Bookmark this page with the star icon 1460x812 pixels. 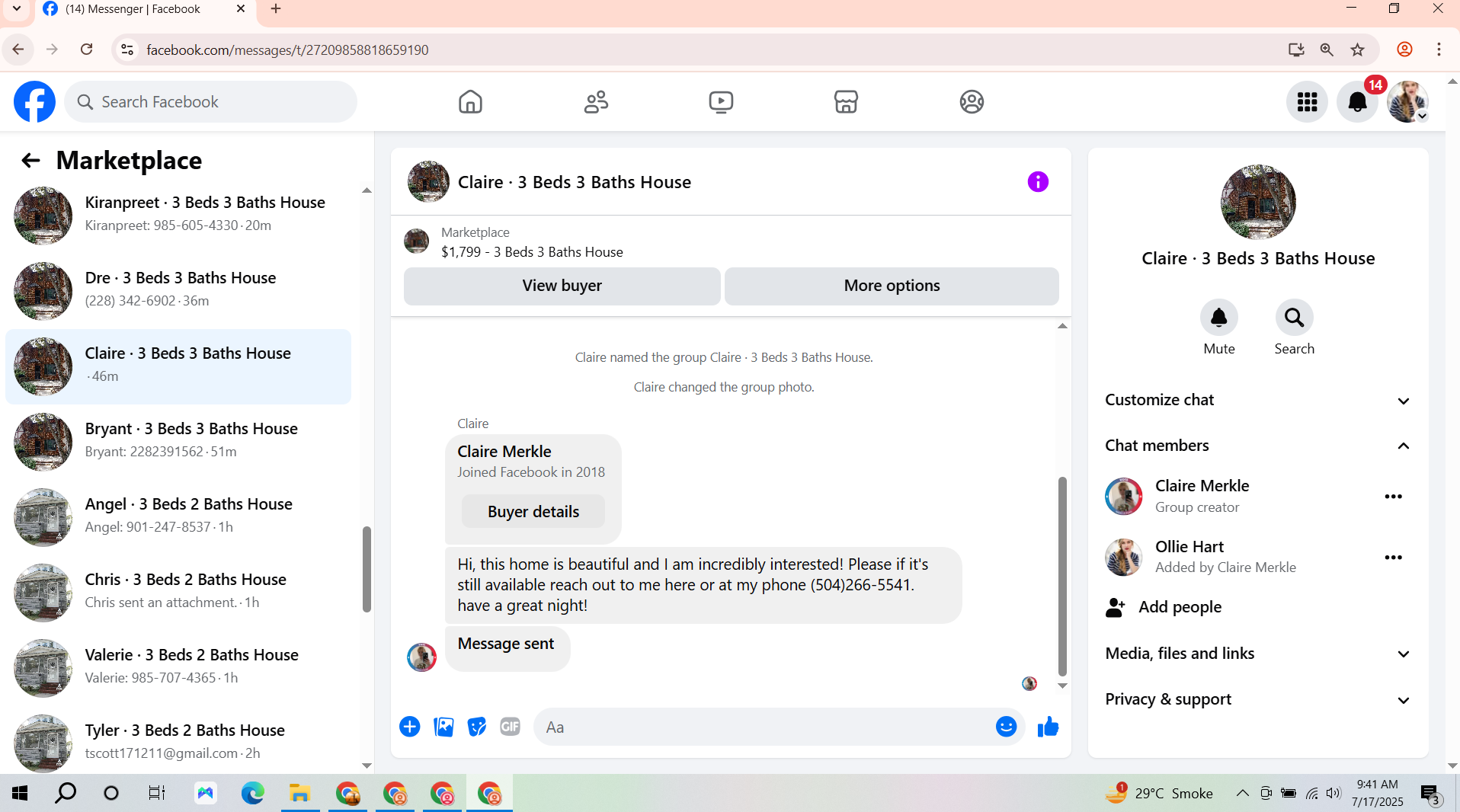tap(1358, 50)
